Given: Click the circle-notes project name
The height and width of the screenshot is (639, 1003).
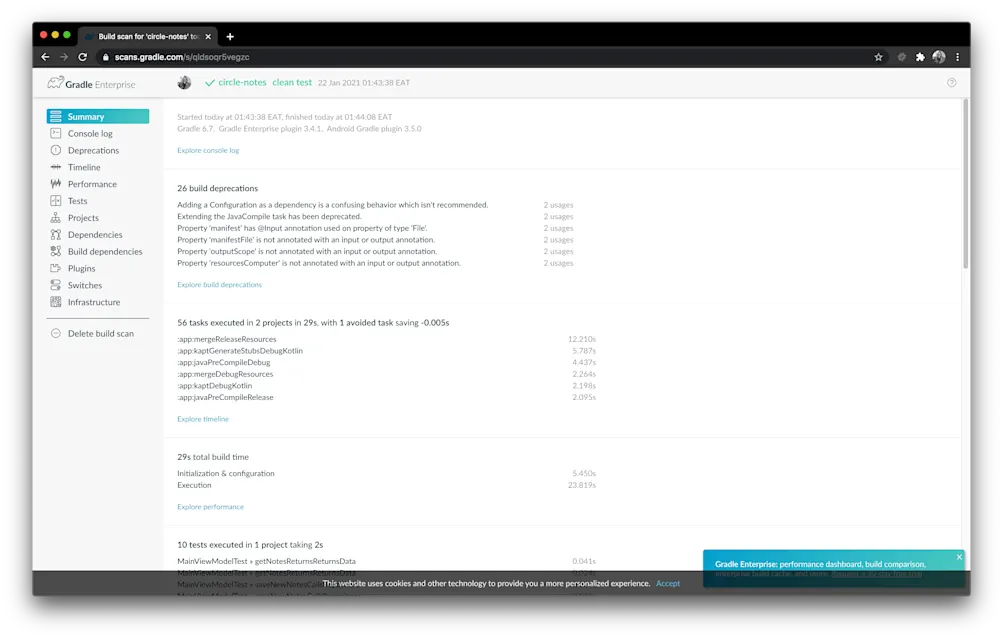Looking at the screenshot, I should pyautogui.click(x=242, y=83).
